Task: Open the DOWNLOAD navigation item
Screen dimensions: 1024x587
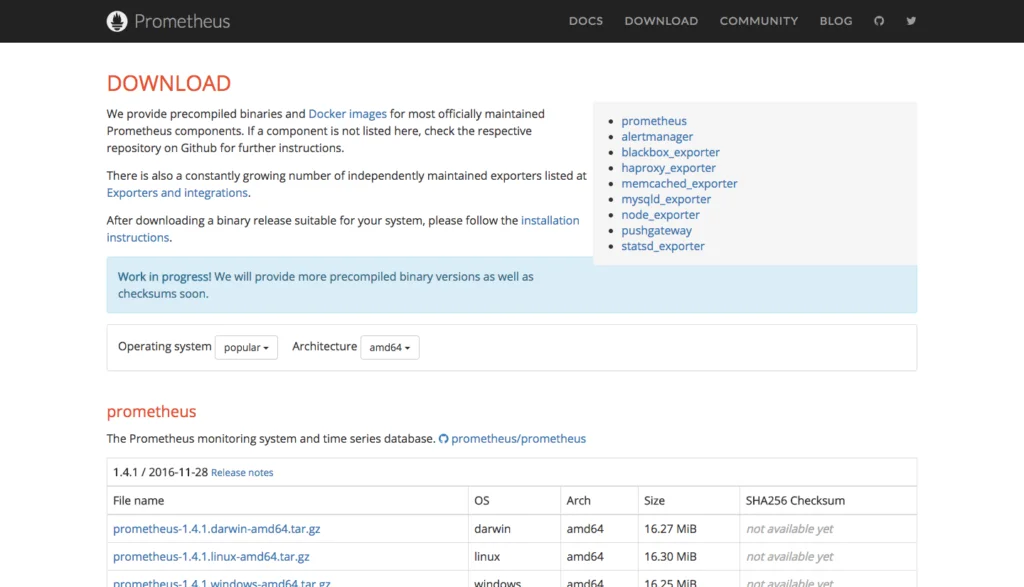Action: (x=661, y=21)
